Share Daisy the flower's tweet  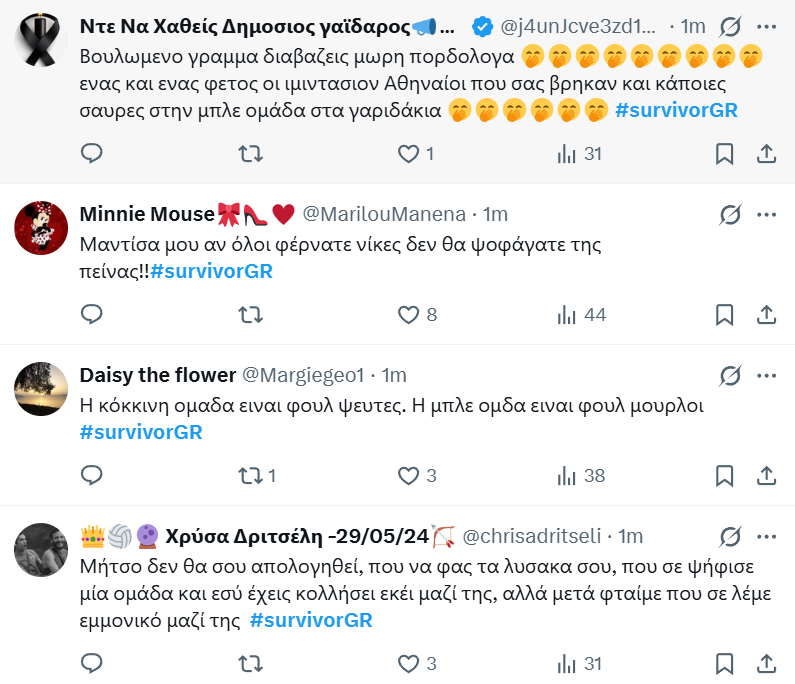[x=766, y=475]
